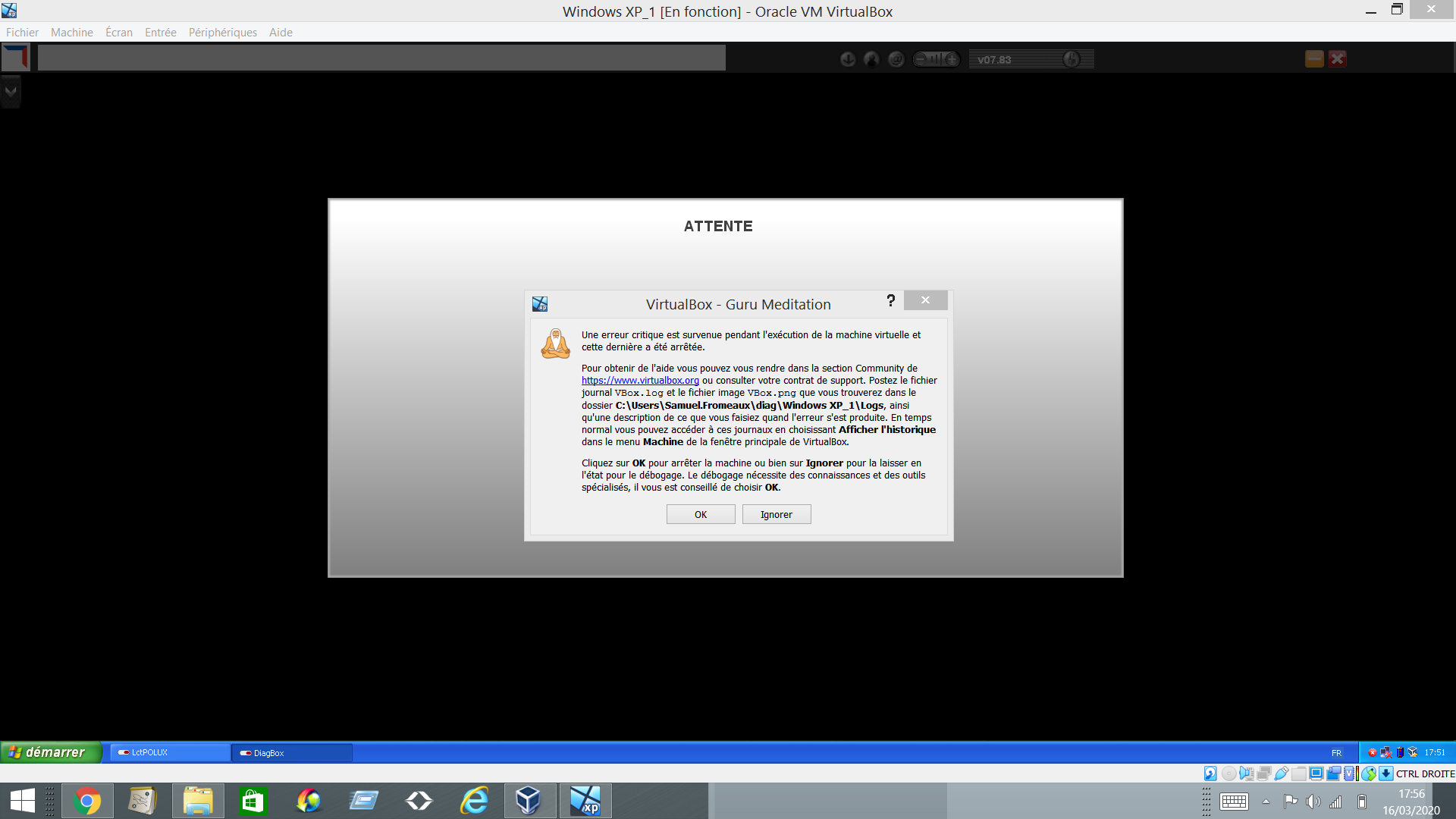Click the v07.83 version field
This screenshot has width=1456, height=819.
1031,59
